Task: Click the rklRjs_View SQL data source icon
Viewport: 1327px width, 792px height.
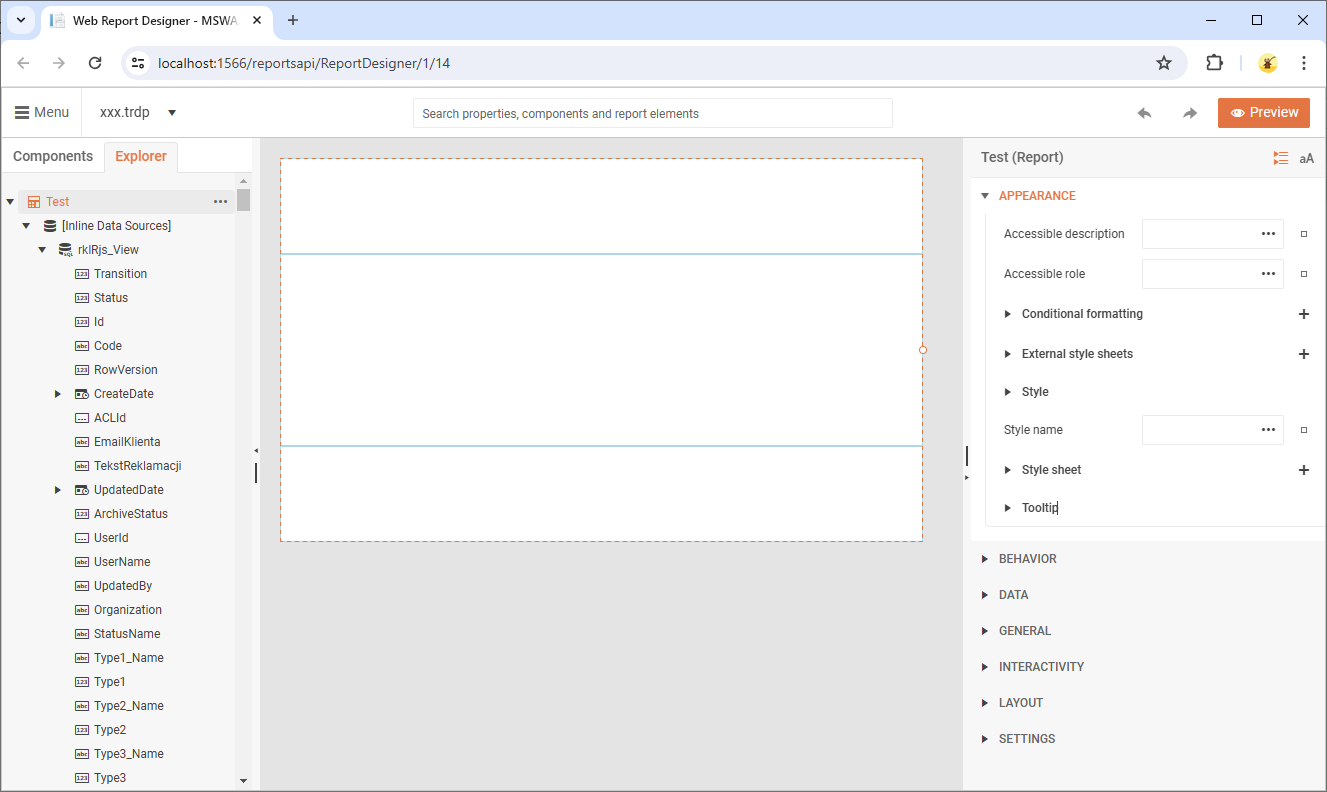Action: click(x=64, y=249)
